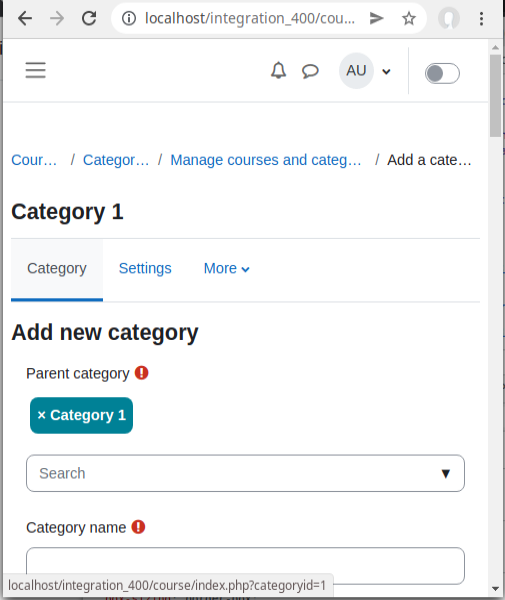Open the notifications bell
The image size is (505, 600).
click(x=279, y=70)
